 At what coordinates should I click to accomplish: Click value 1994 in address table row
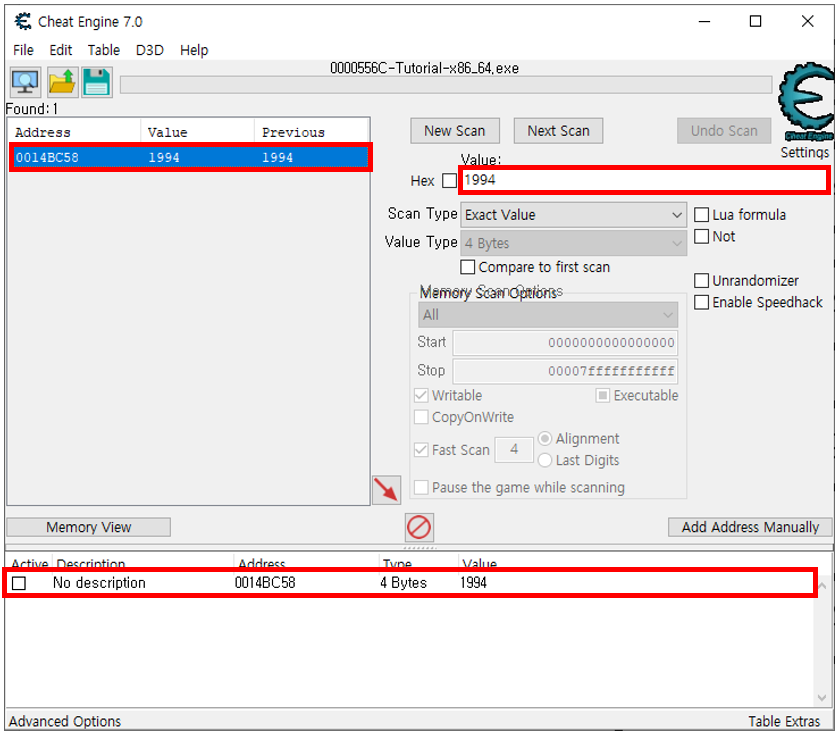pos(474,583)
